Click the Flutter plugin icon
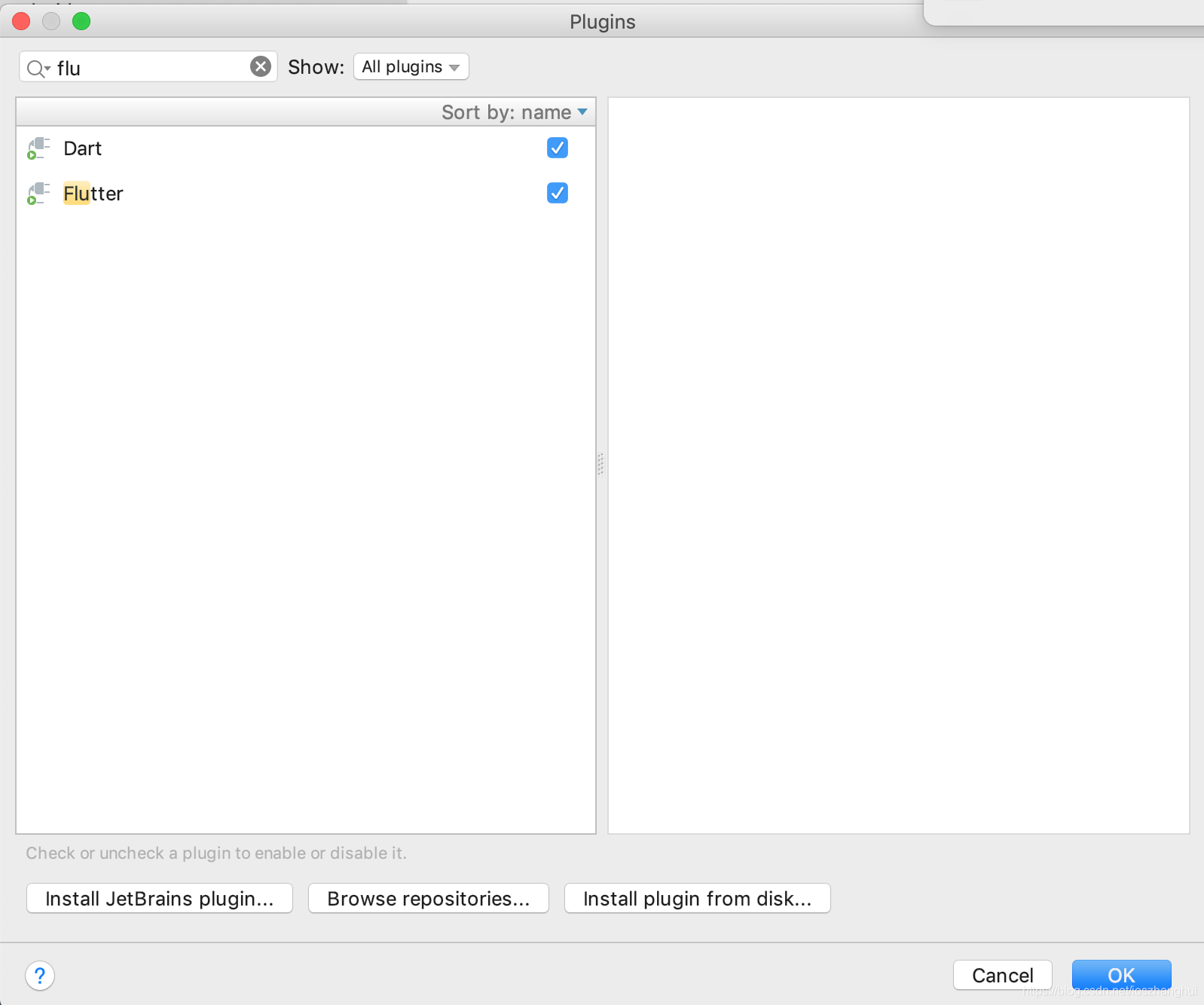This screenshot has width=1204, height=1005. (38, 194)
